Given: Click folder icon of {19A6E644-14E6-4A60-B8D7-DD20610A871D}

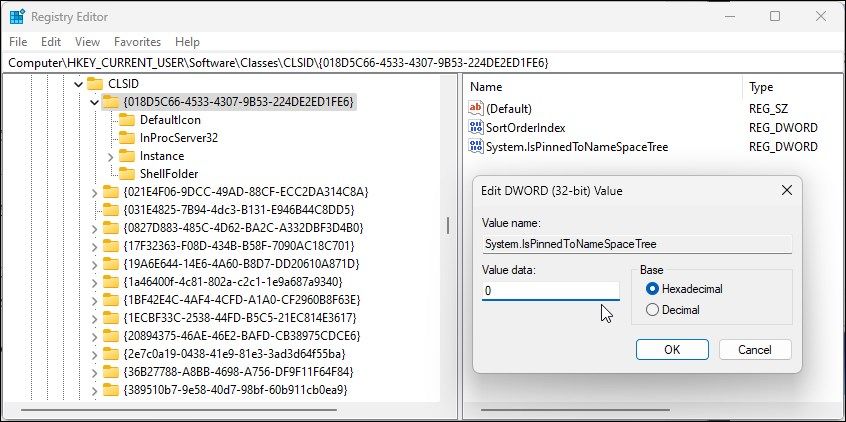Looking at the screenshot, I should coord(111,264).
